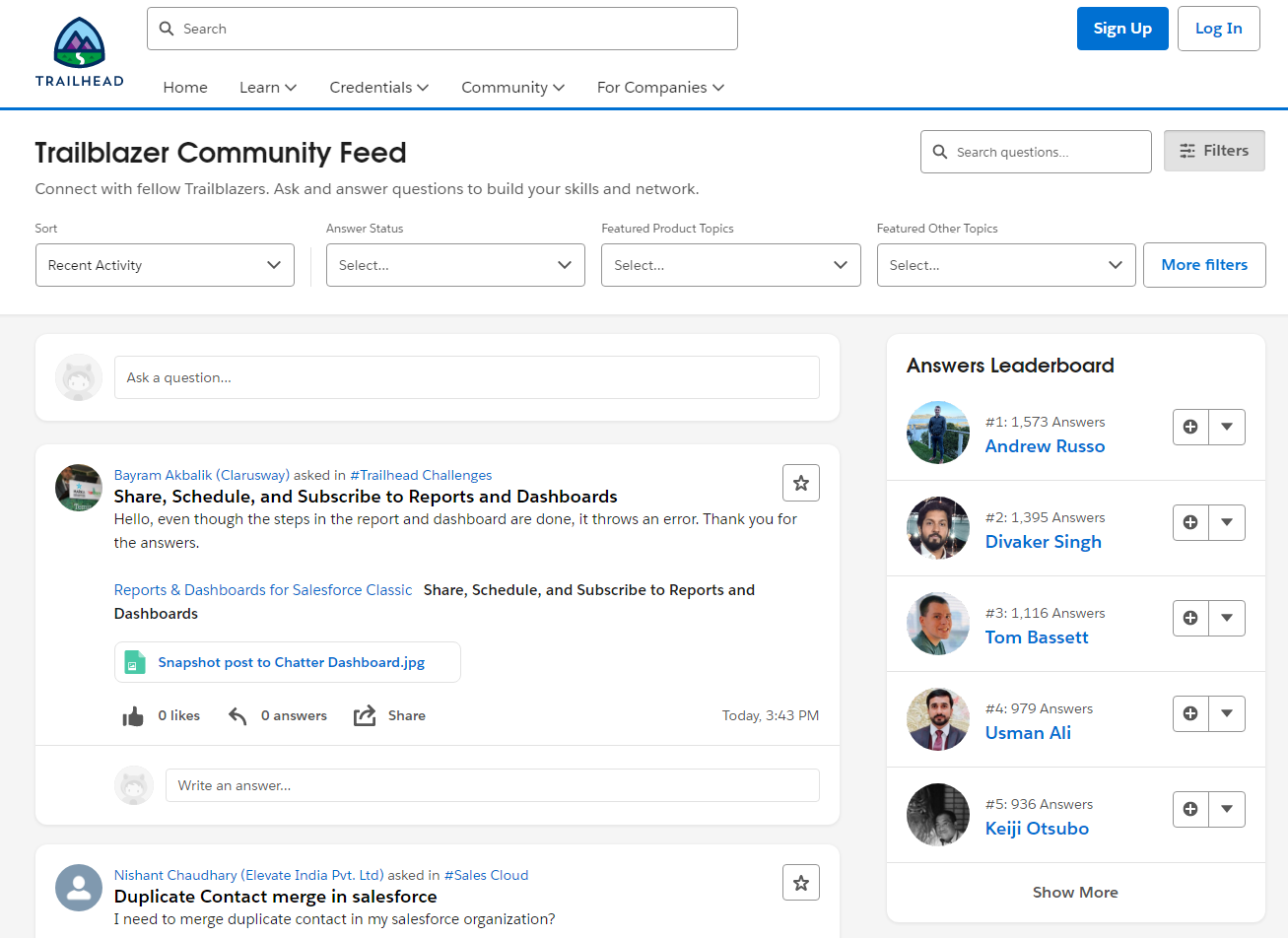This screenshot has width=1288, height=938.
Task: Expand the options arrow beside Tom Bassett
Action: [x=1227, y=618]
